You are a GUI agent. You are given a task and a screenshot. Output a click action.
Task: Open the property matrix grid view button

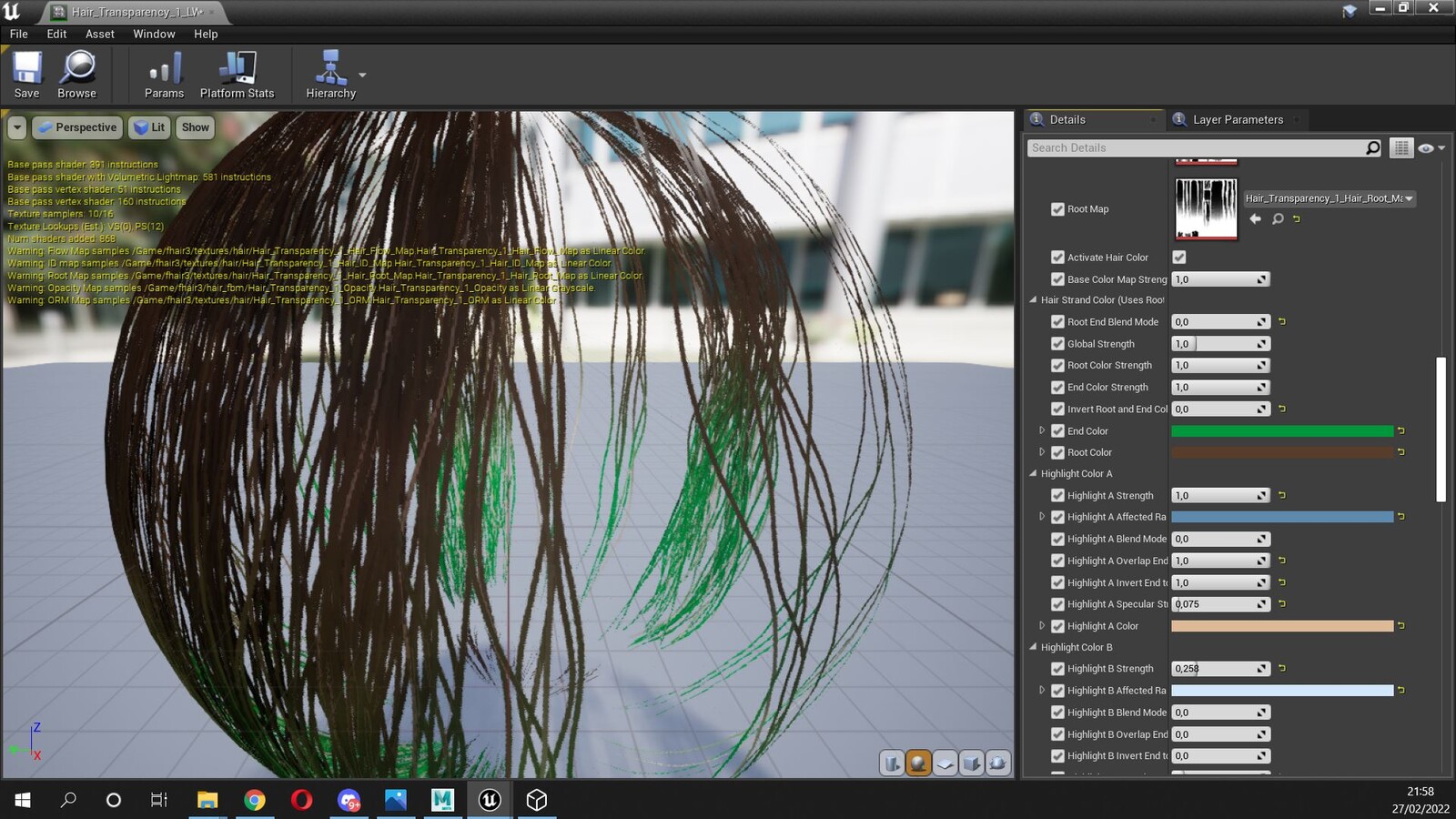(1401, 147)
